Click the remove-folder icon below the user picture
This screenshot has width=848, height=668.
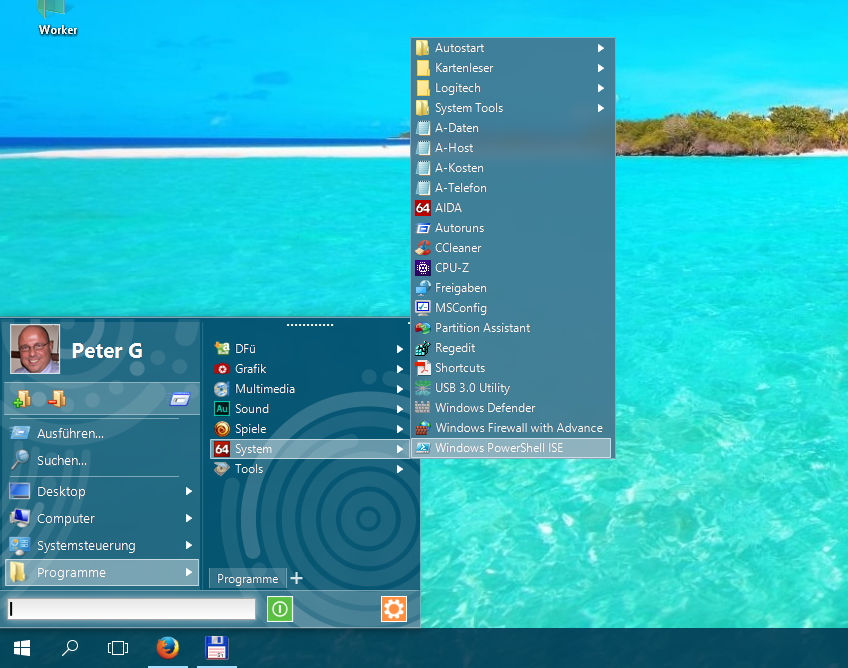pos(57,399)
